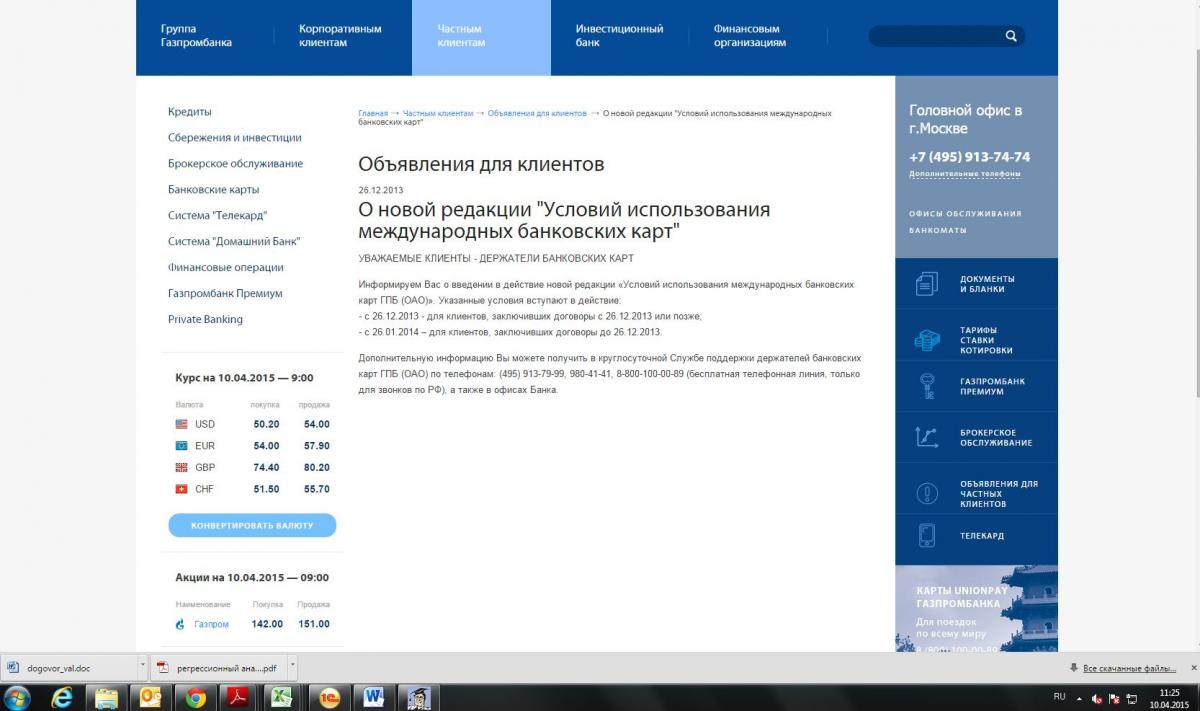This screenshot has height=711, width=1200.
Task: Click the brokerage chart icon
Action: tap(926, 437)
